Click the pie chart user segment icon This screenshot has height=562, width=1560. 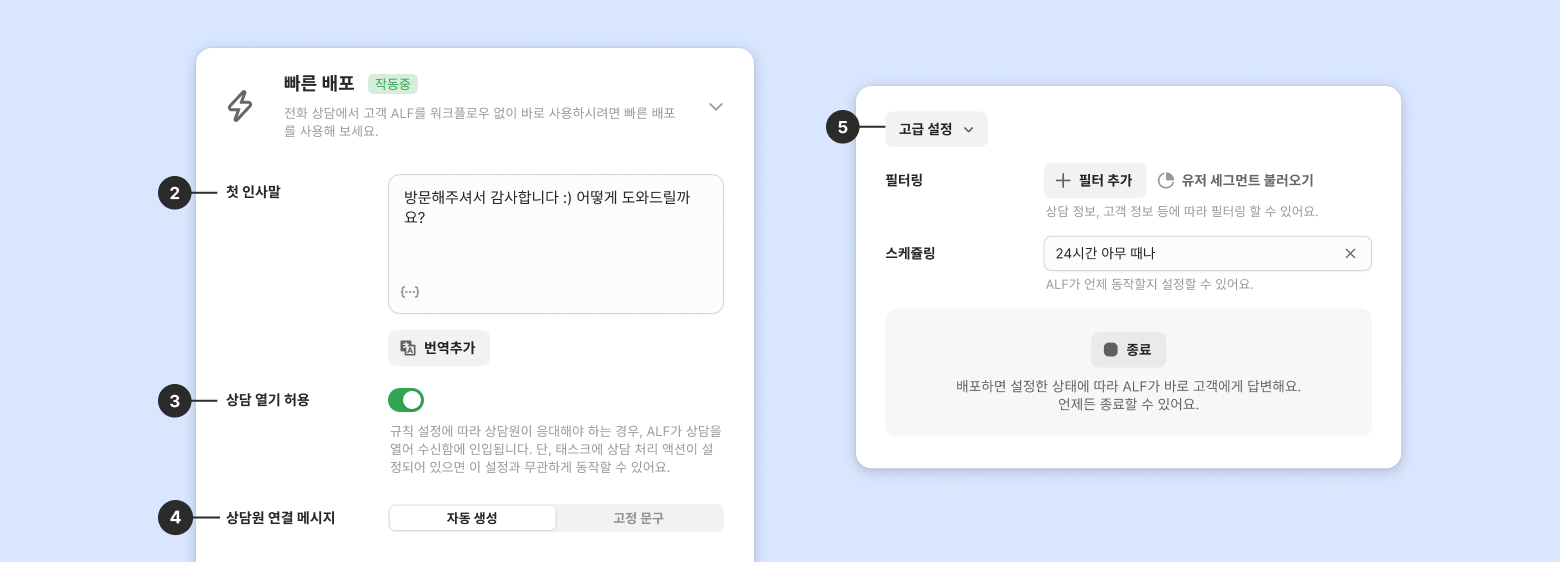tap(1166, 181)
